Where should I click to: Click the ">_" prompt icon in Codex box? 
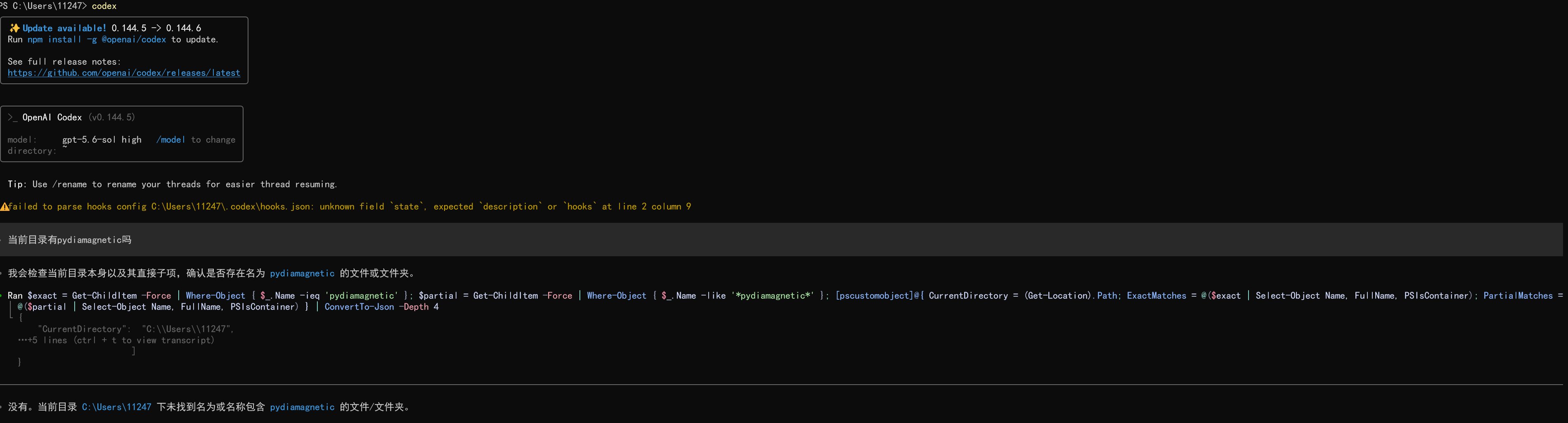(12, 118)
